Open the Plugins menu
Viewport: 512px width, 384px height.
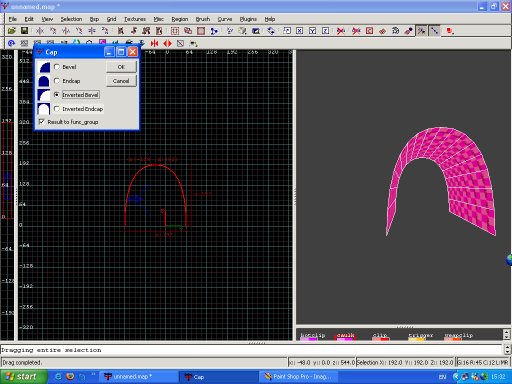click(x=248, y=19)
